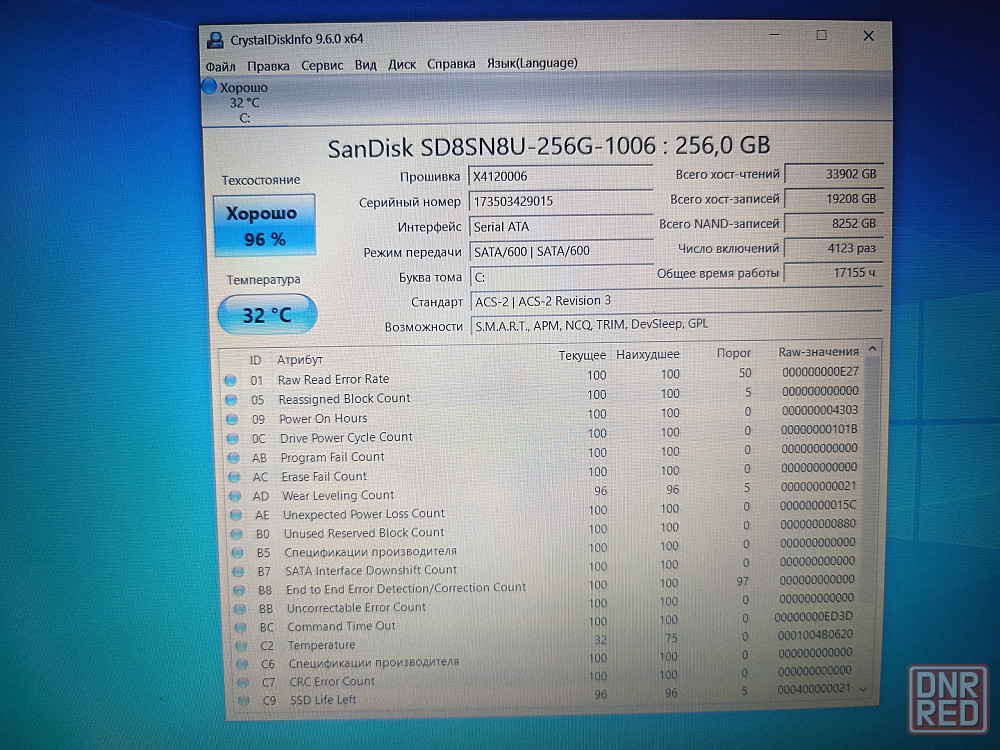Click the Текущее column header
1000x750 pixels.
point(582,355)
